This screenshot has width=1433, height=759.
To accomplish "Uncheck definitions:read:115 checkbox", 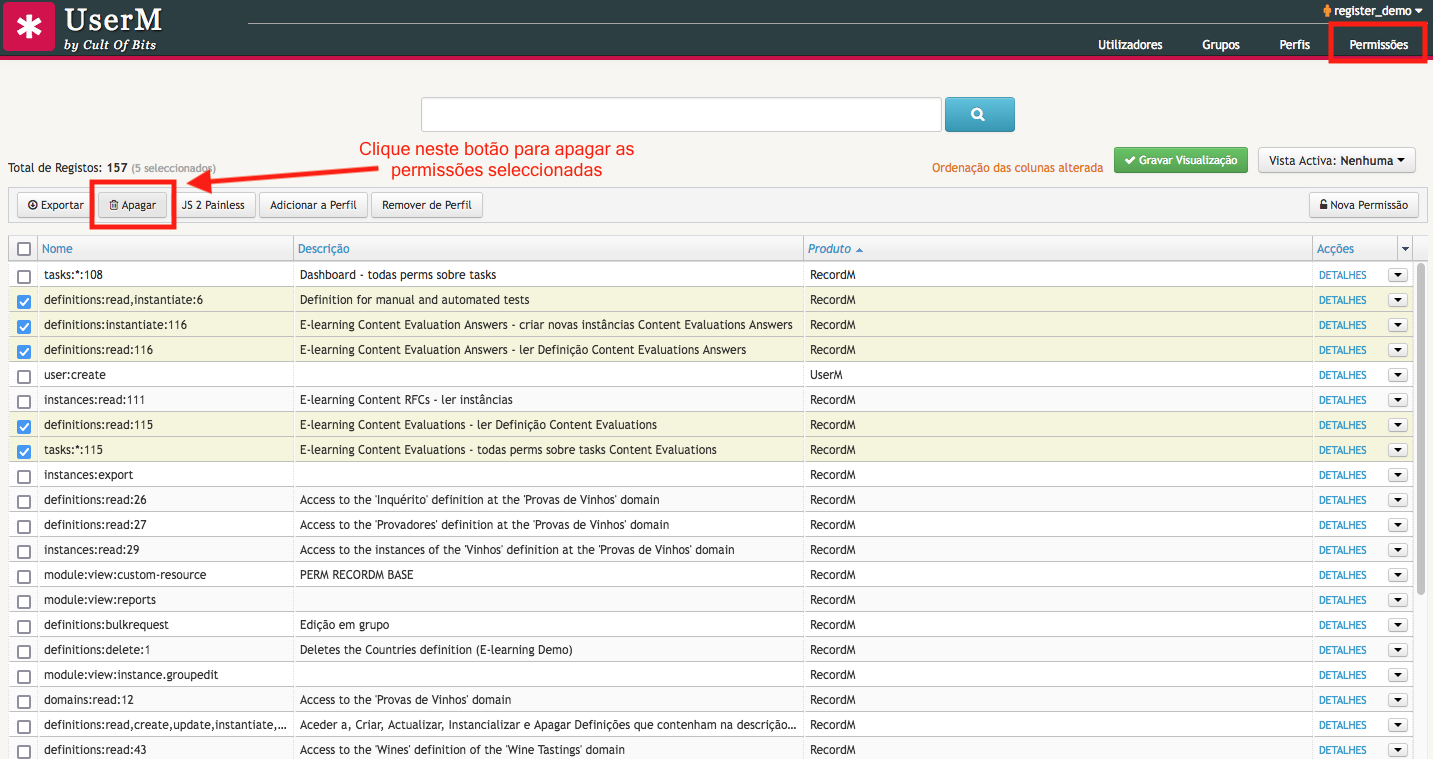I will point(24,426).
